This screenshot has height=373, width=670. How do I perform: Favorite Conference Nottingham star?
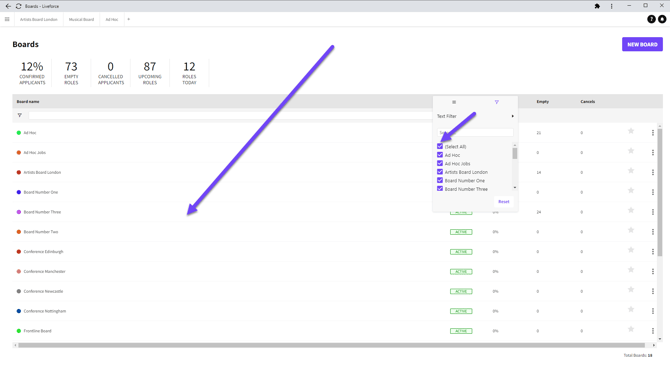631,309
